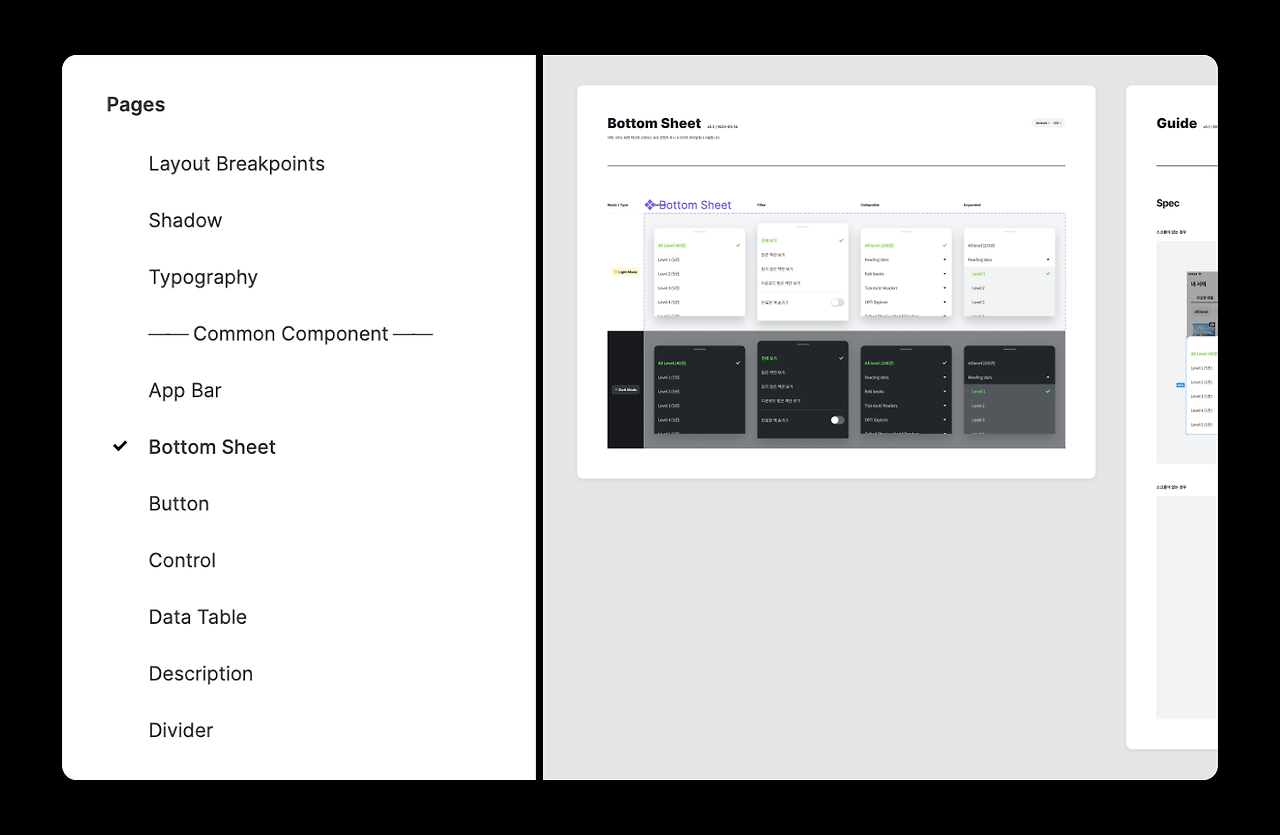This screenshot has height=835, width=1280.
Task: Click Level 1 (5권) in the first light-mode sheet
Action: [x=668, y=259]
